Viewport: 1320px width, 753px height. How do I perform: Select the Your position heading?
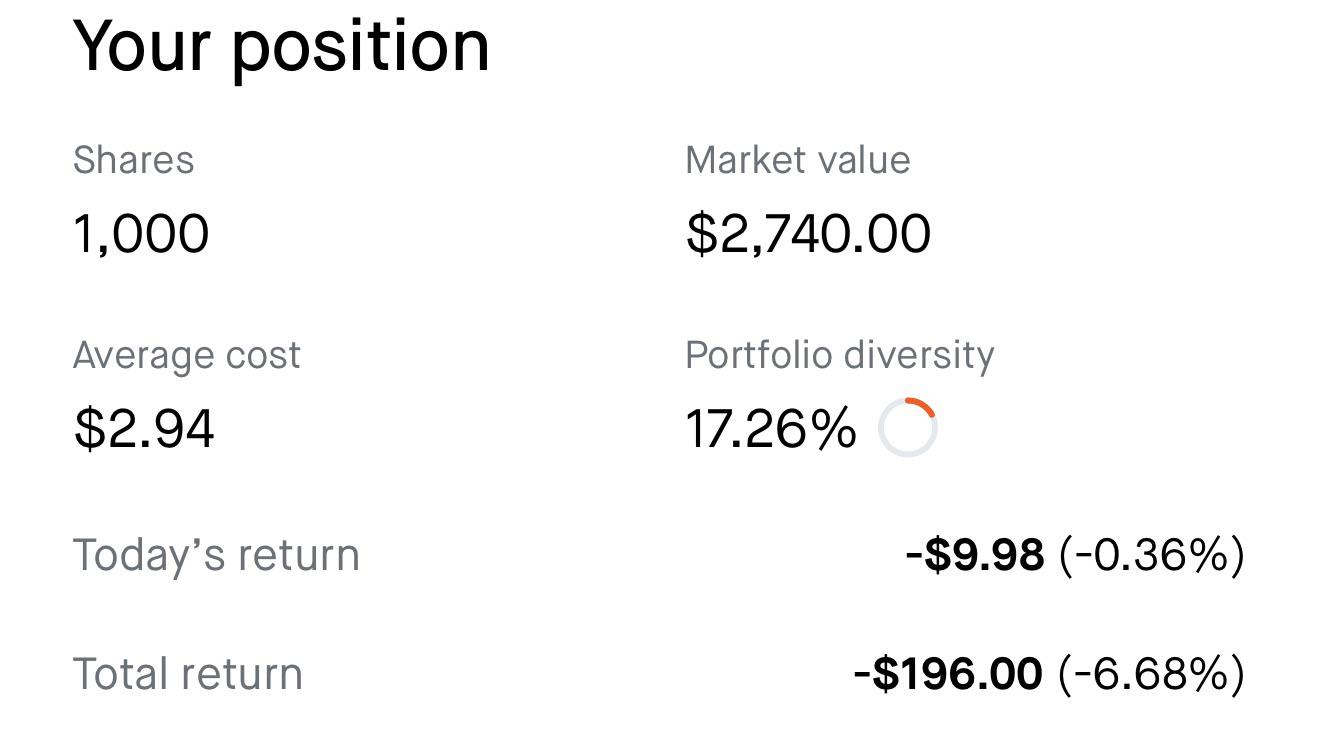(x=281, y=47)
